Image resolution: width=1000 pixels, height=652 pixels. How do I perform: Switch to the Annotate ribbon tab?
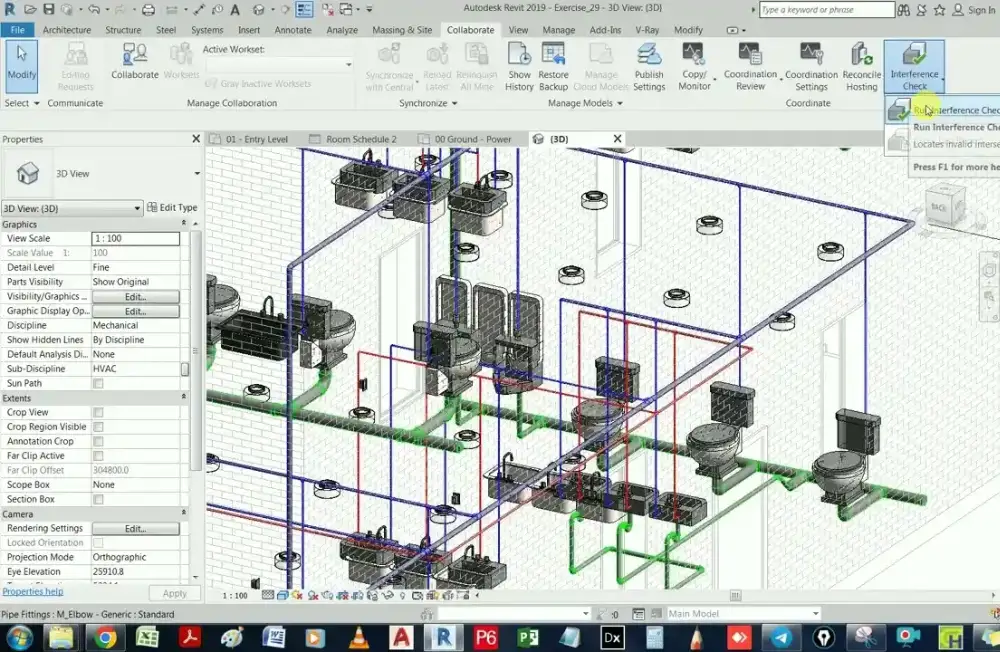point(293,30)
